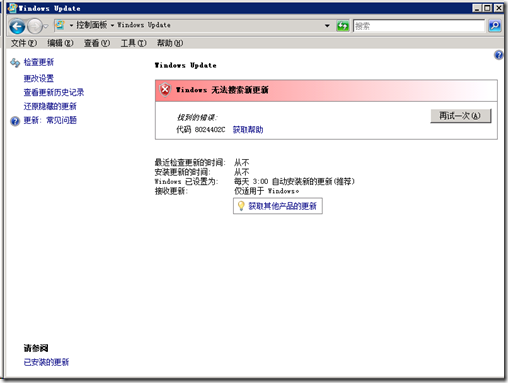The width and height of the screenshot is (508, 383).
Task: Select the error code 8024402C text
Action: click(210, 130)
